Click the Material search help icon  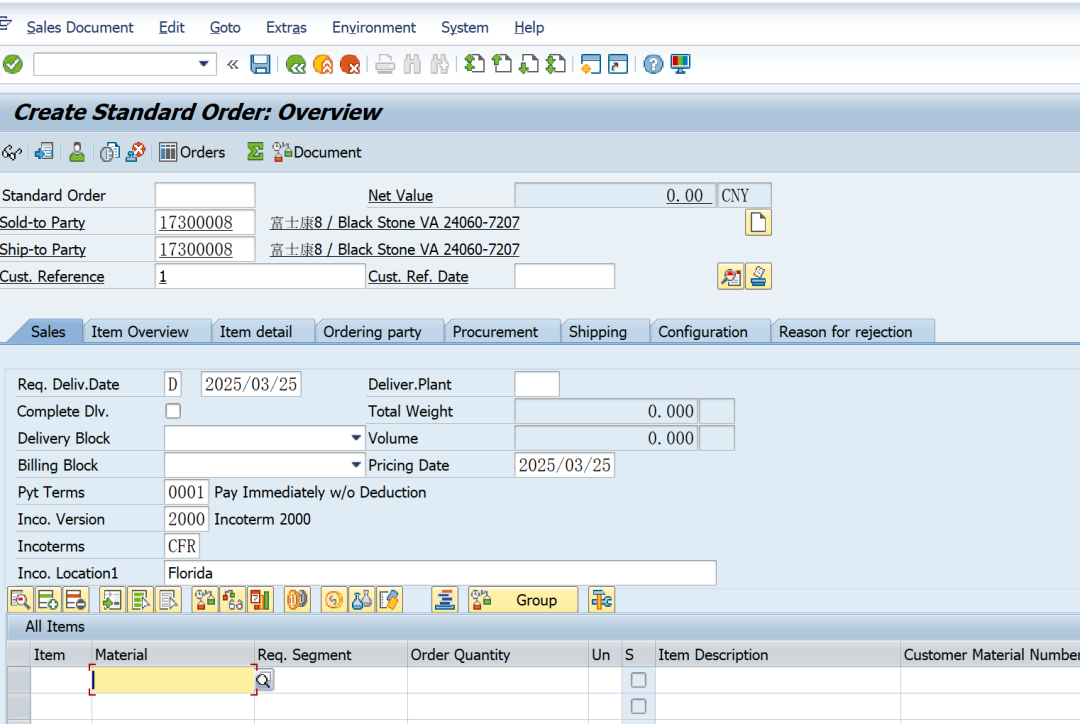pyautogui.click(x=264, y=680)
